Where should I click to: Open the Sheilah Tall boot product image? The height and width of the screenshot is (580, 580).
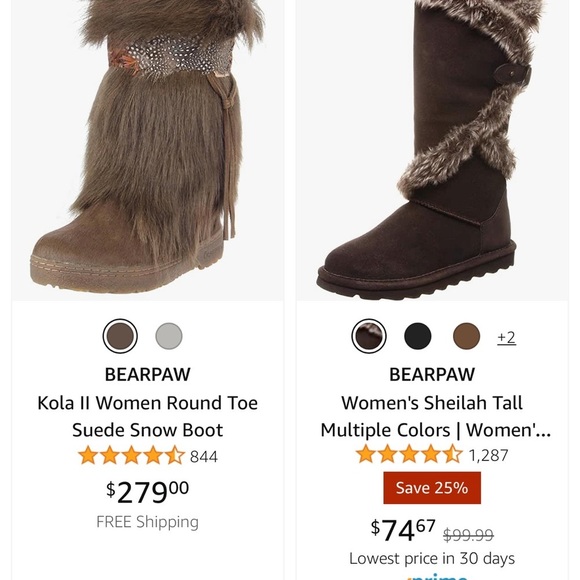pyautogui.click(x=432, y=150)
